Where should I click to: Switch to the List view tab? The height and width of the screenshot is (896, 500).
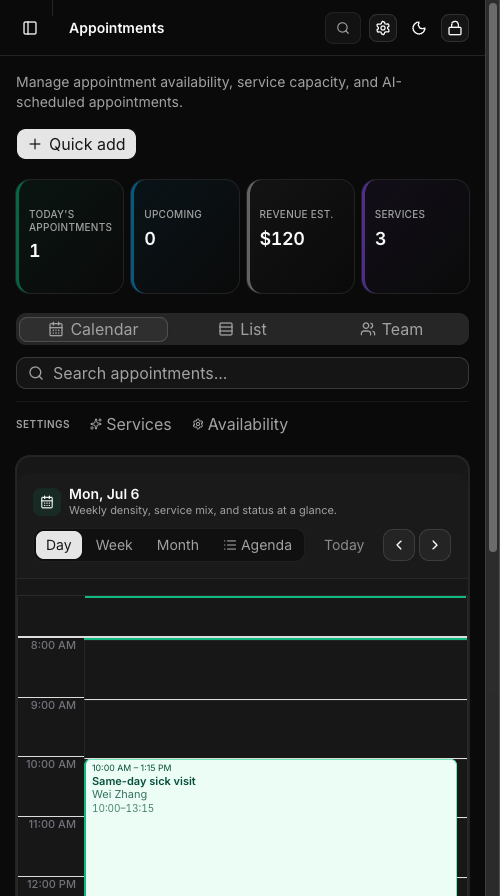(x=243, y=329)
